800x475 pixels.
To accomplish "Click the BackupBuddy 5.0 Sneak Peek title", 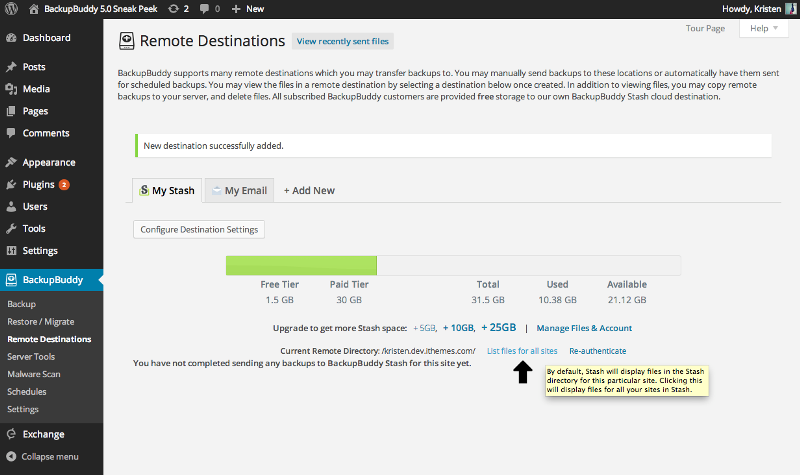I will pos(101,9).
